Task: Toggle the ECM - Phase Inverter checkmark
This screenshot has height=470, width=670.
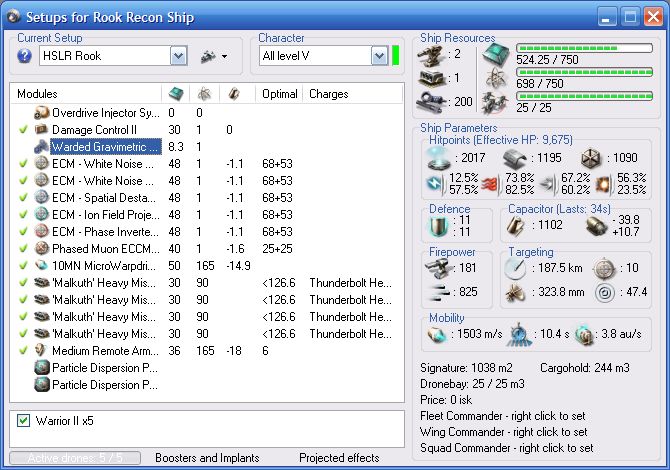Action: (x=23, y=232)
